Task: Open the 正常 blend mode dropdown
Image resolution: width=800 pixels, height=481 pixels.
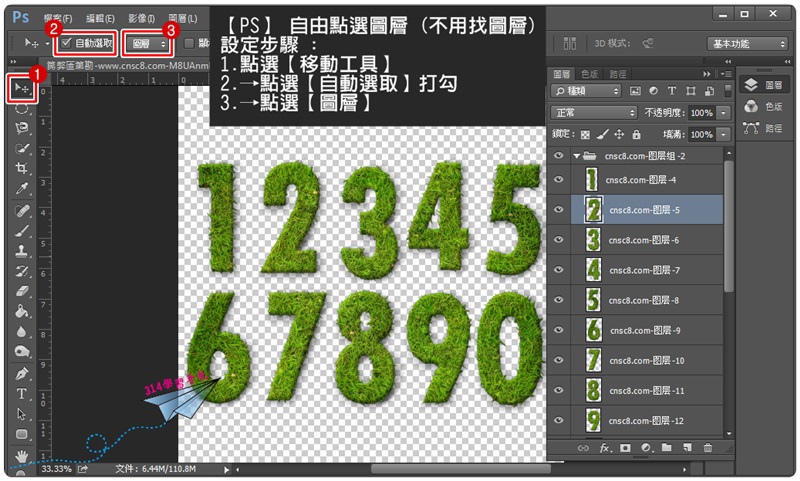Action: (x=594, y=112)
